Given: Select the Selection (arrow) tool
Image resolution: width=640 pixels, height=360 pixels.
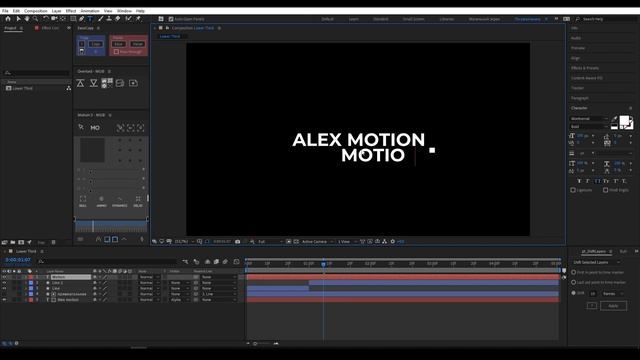Looking at the screenshot, I should [x=18, y=19].
